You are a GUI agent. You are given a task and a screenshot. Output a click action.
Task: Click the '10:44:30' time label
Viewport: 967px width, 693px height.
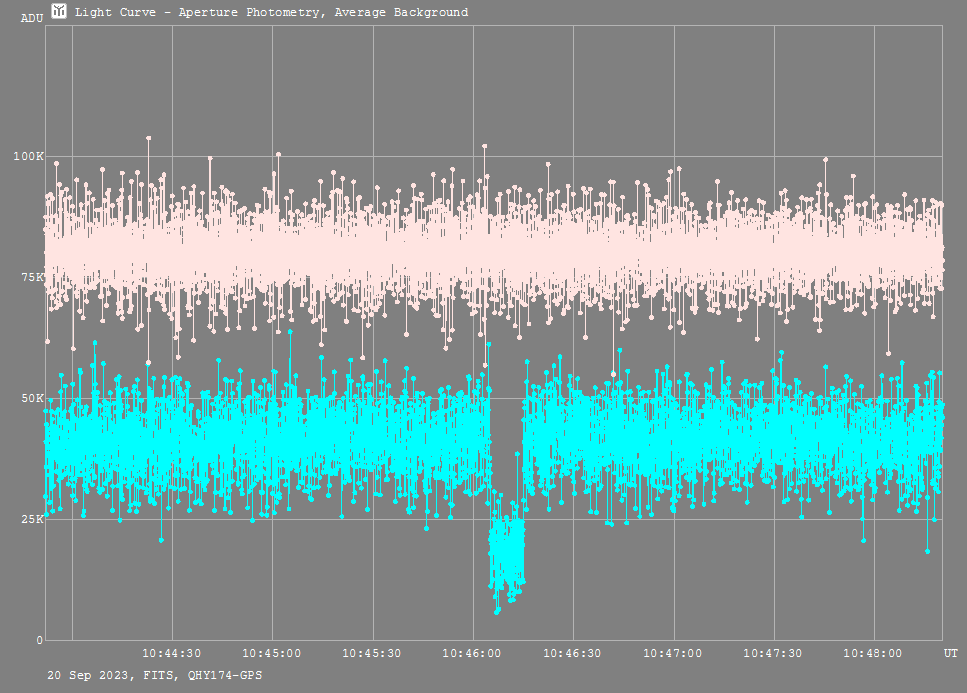(171, 654)
